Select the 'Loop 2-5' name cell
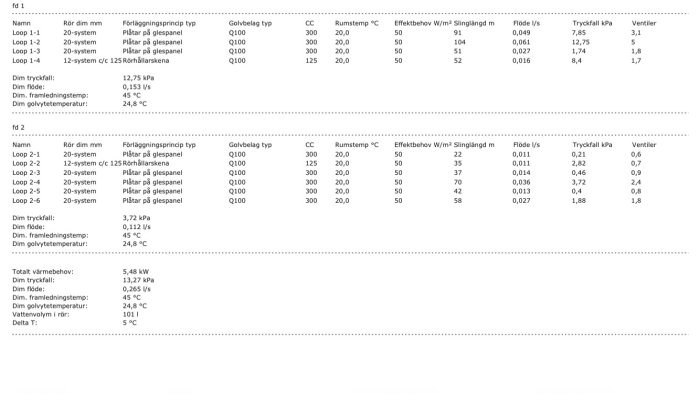 coord(26,191)
